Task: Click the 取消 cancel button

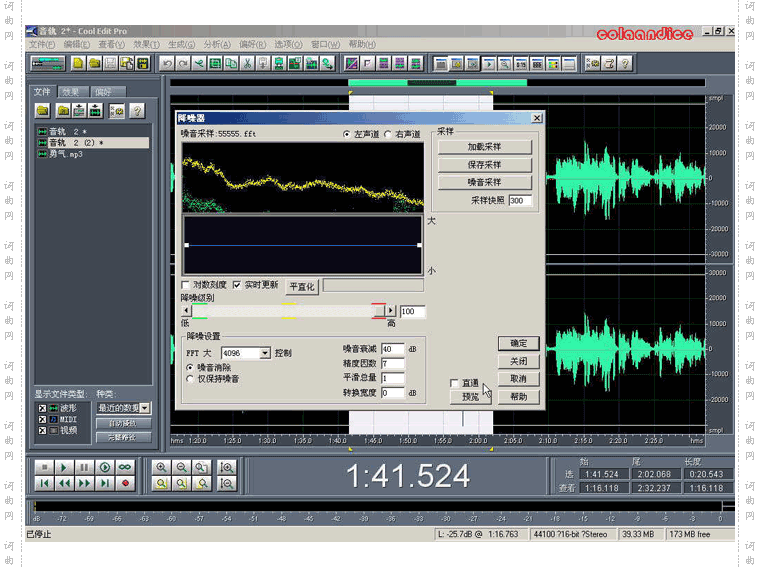Action: (x=519, y=379)
